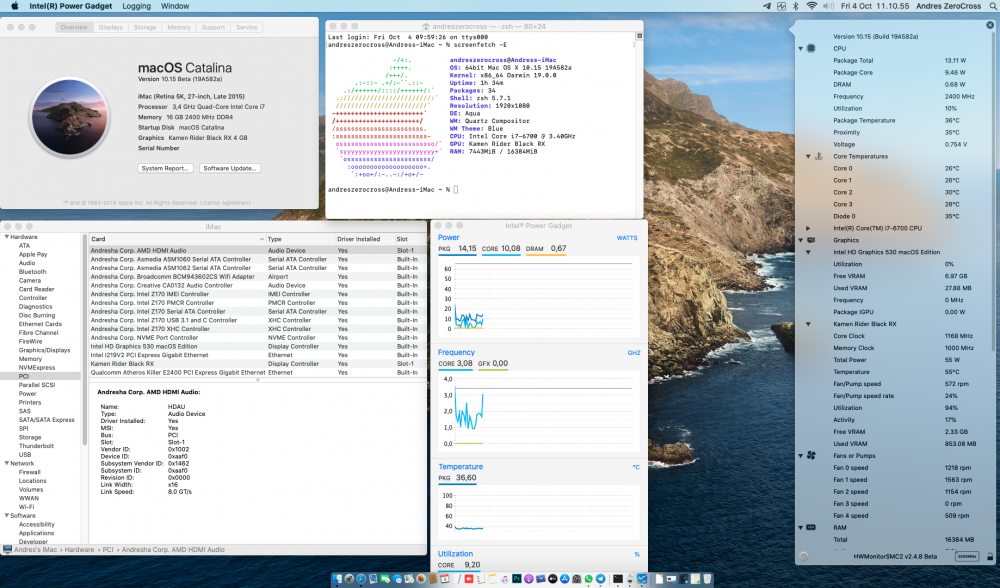Collapse the CPU section in HWMonitor
1000x588 pixels.
801,48
